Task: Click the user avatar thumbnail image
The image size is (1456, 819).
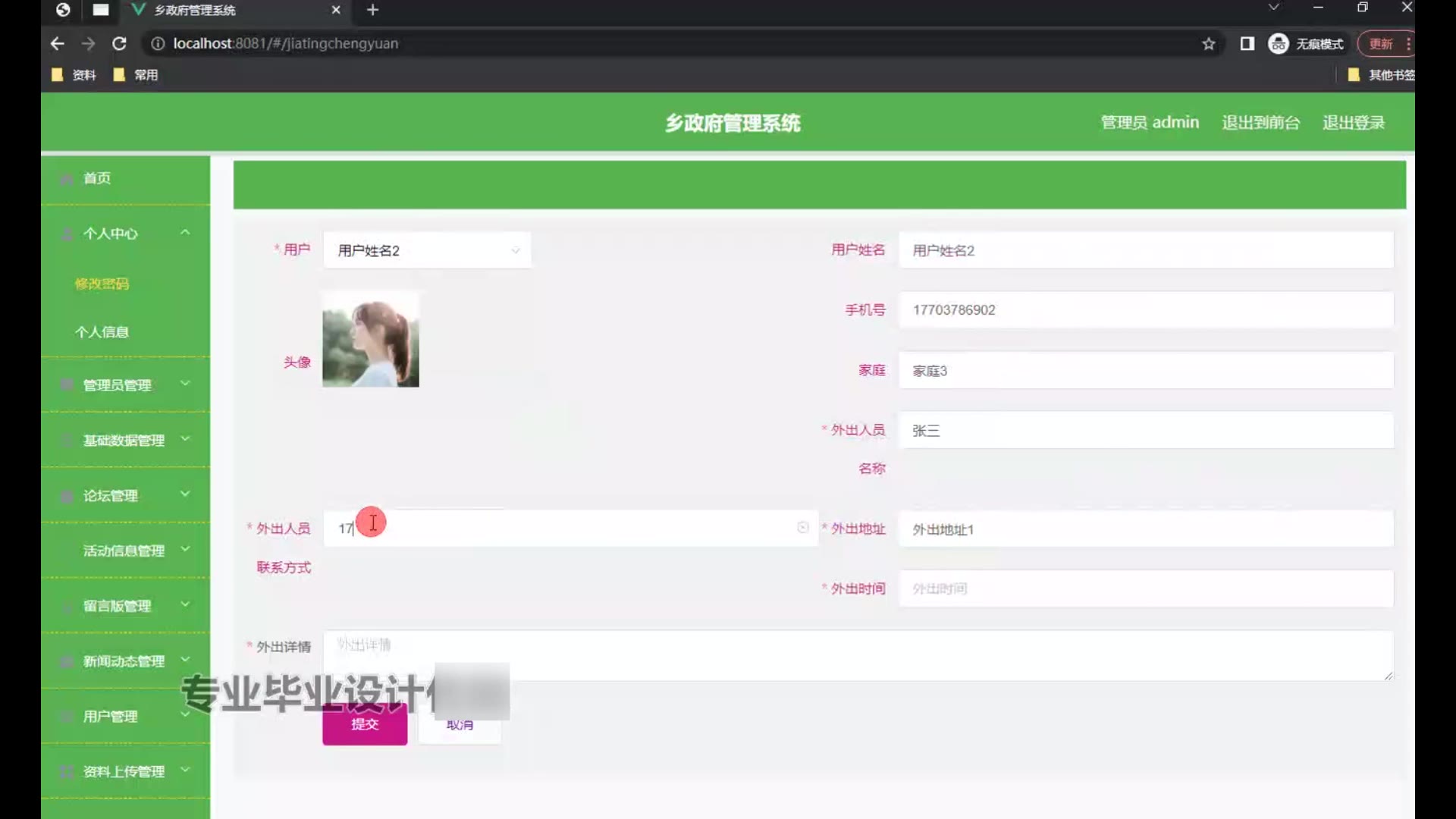Action: pos(371,340)
